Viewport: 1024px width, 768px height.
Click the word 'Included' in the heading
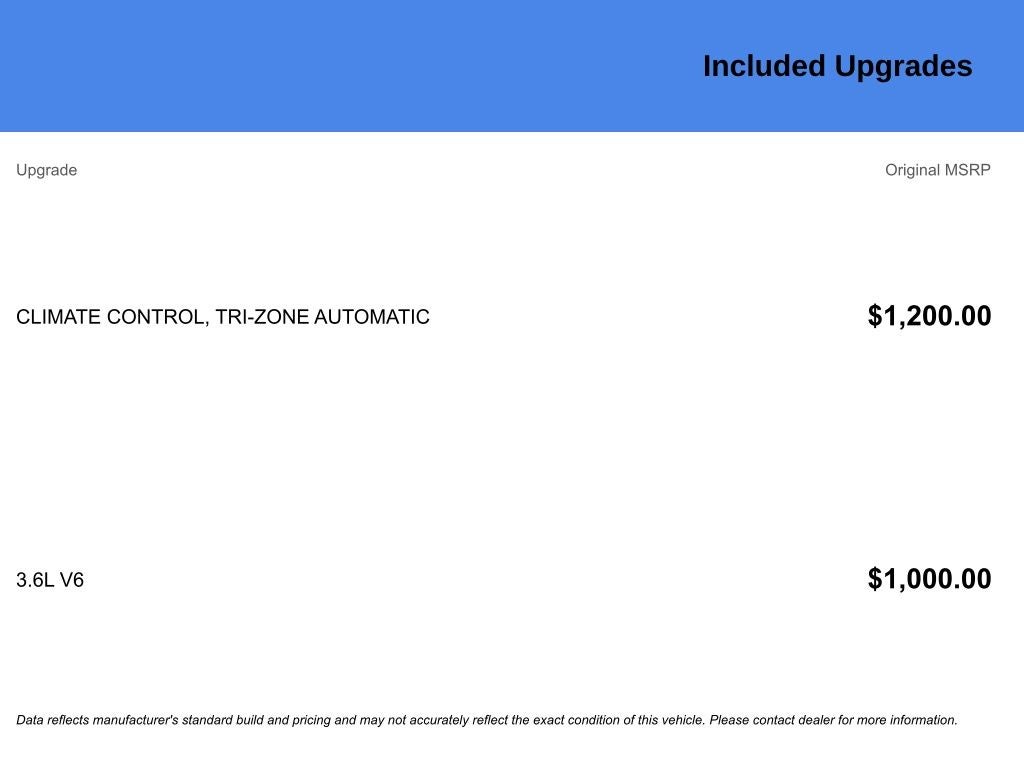pyautogui.click(x=764, y=67)
